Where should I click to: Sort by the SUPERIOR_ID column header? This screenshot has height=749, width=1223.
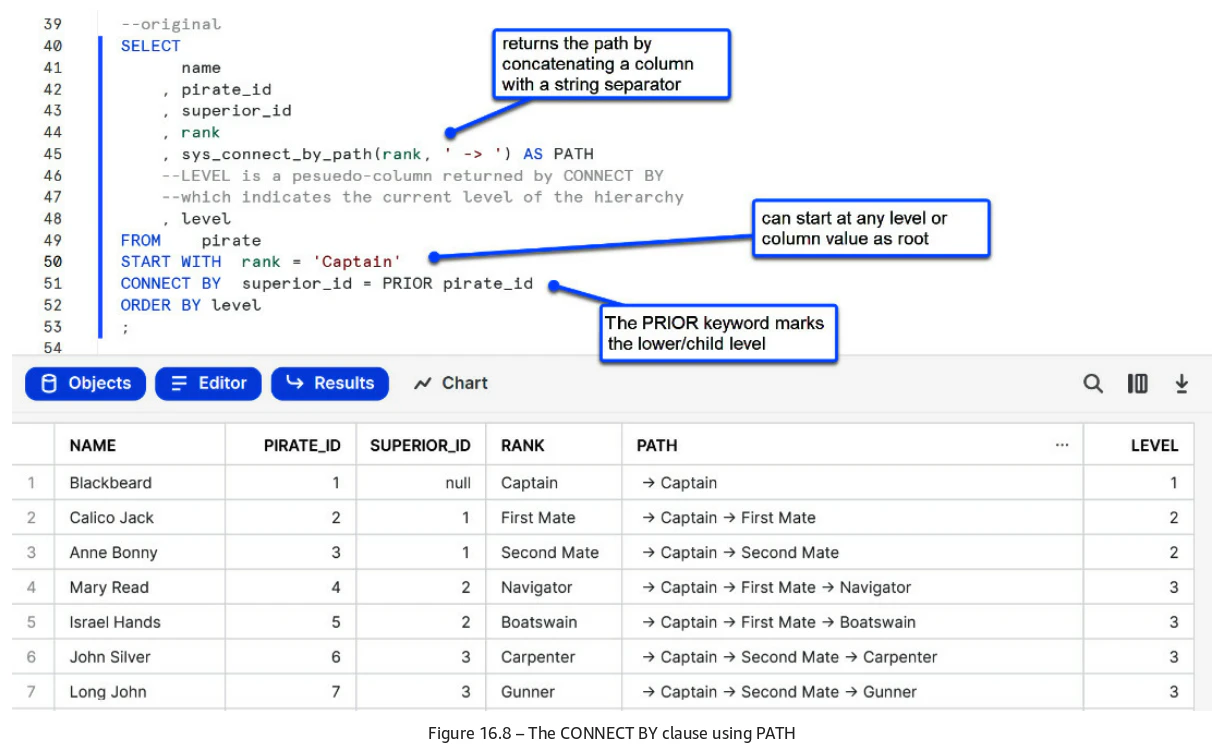[x=420, y=446]
